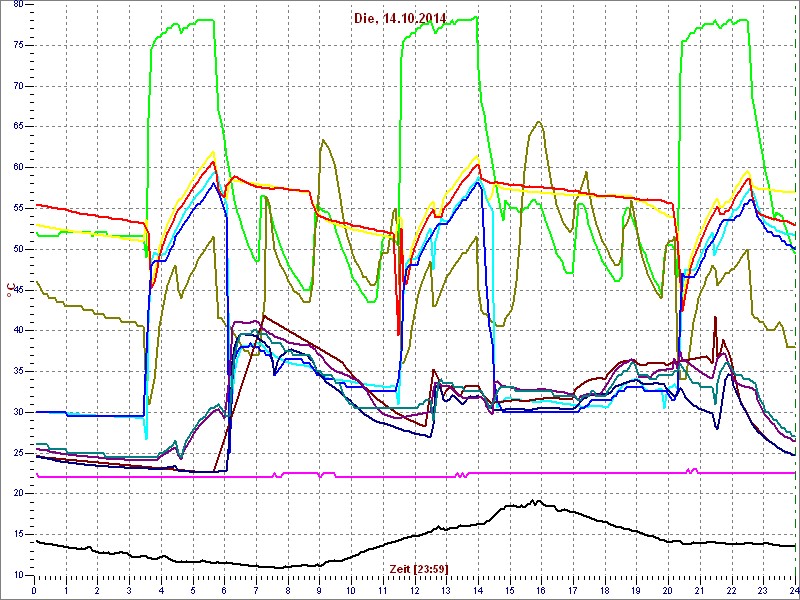The width and height of the screenshot is (800, 600).
Task: Click hour '13' on the time axis
Action: coord(446,591)
